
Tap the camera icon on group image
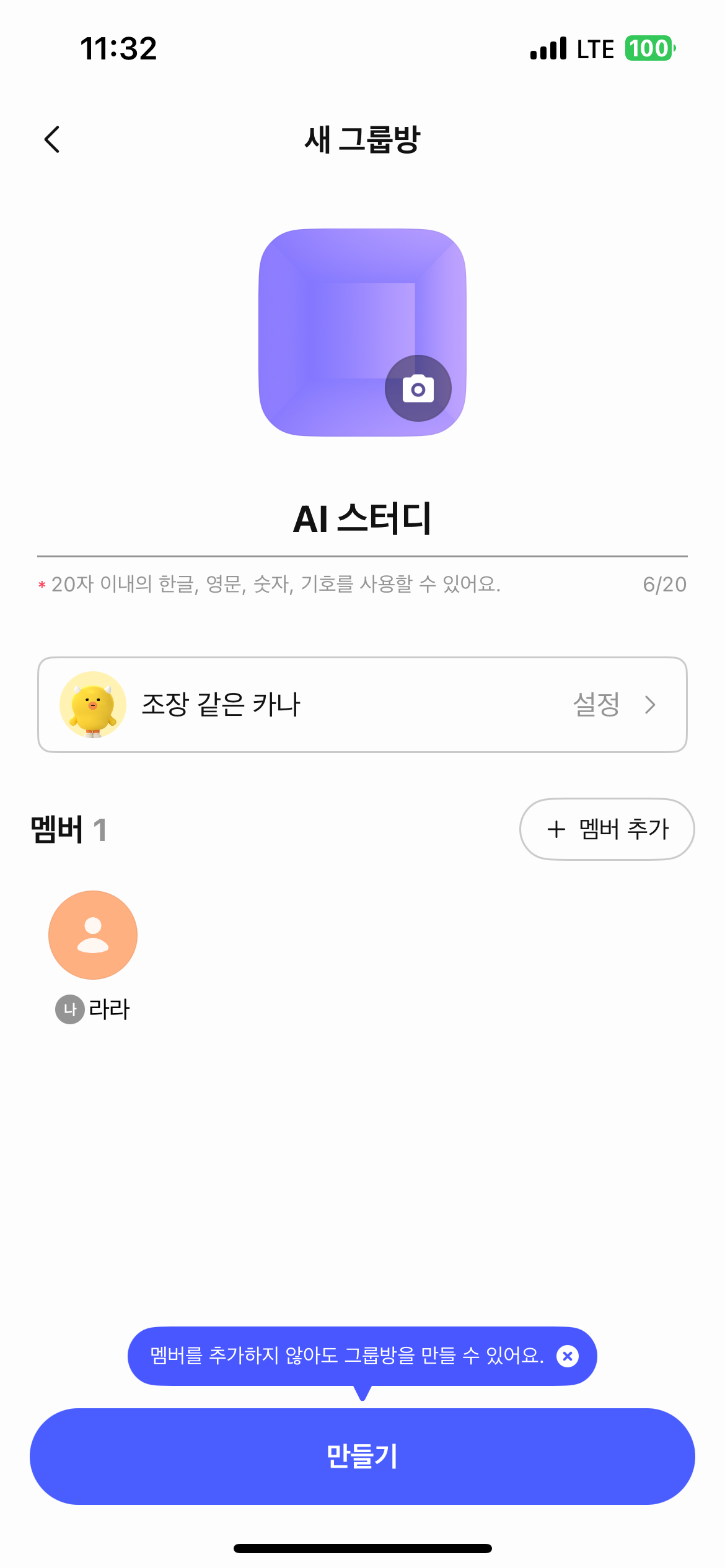[x=418, y=388]
